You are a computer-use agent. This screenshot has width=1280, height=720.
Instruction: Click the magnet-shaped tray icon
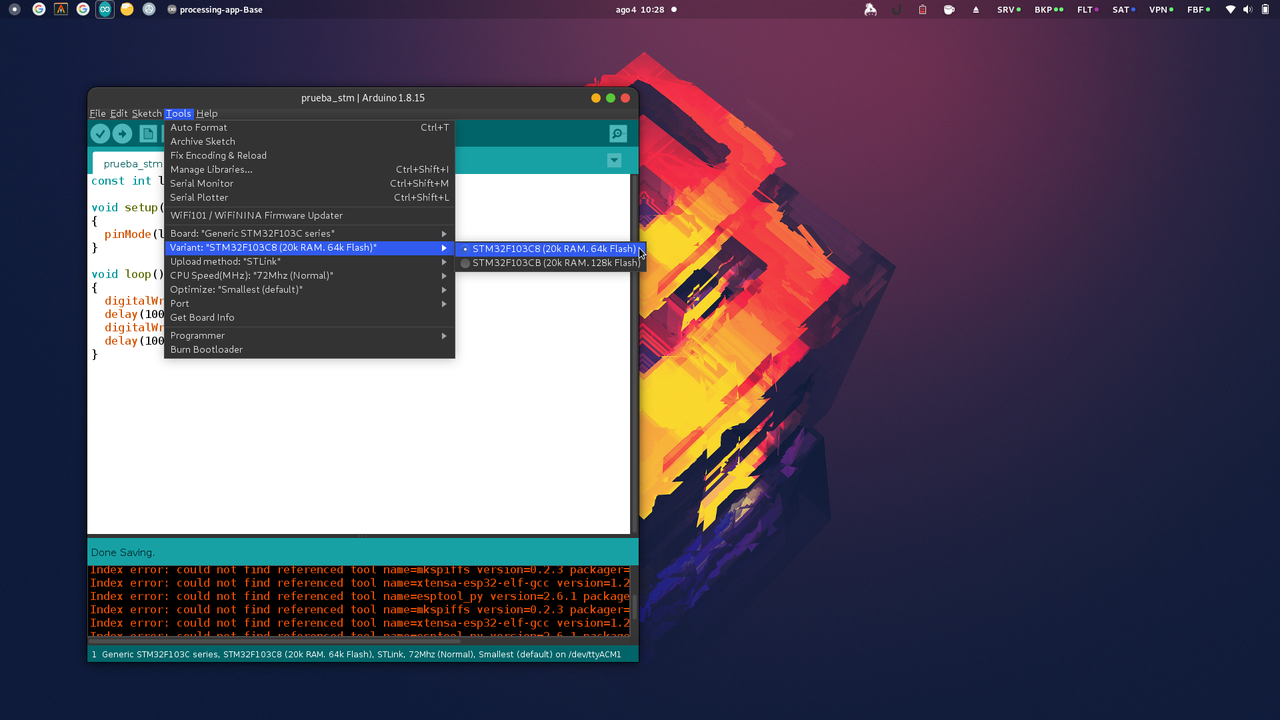point(897,9)
